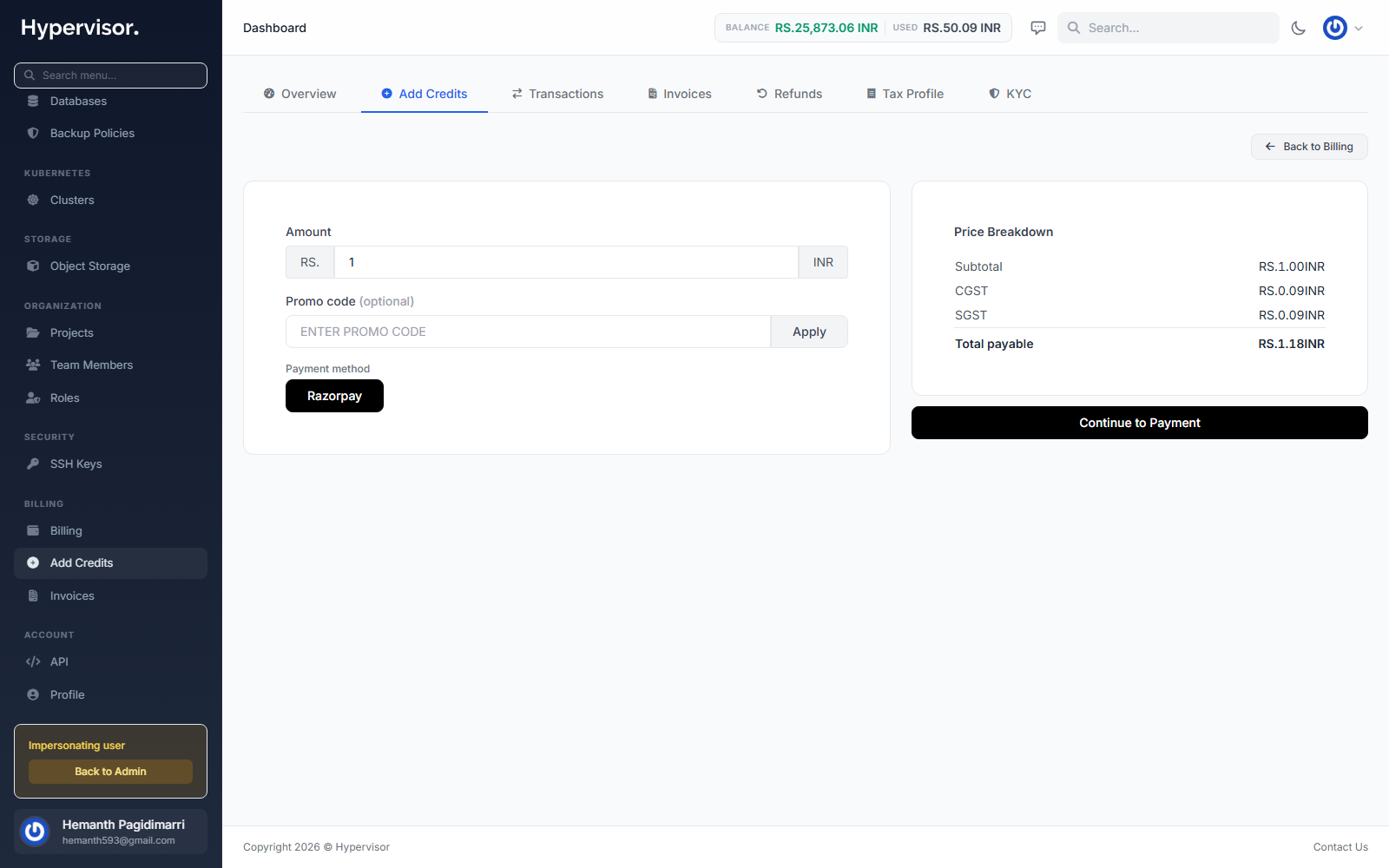Click Continue to Payment button
Image resolution: width=1389 pixels, height=868 pixels.
pyautogui.click(x=1140, y=423)
